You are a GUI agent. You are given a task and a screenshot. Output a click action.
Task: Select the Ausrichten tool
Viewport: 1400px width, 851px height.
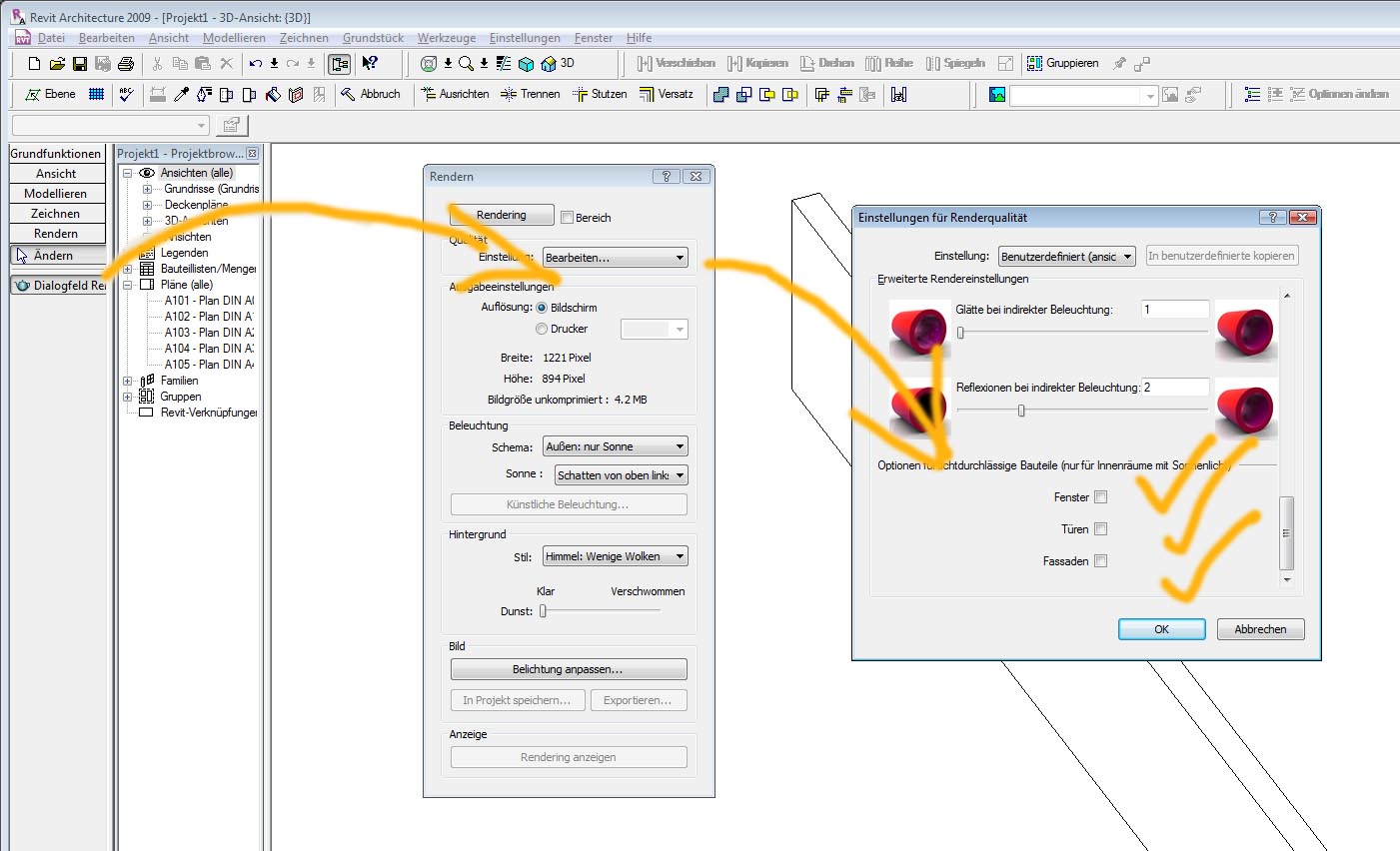click(455, 94)
